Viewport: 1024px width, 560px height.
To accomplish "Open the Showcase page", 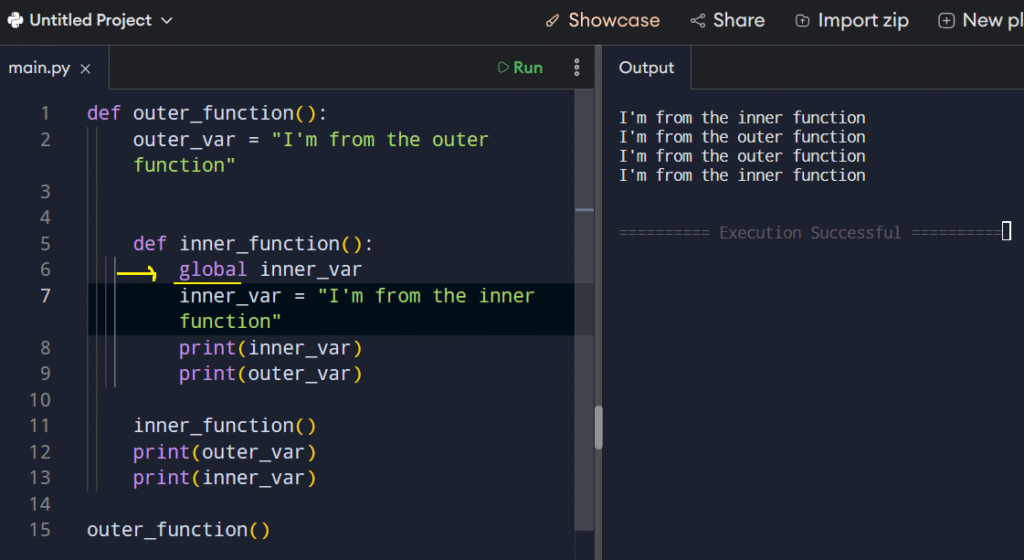I will pyautogui.click(x=602, y=20).
